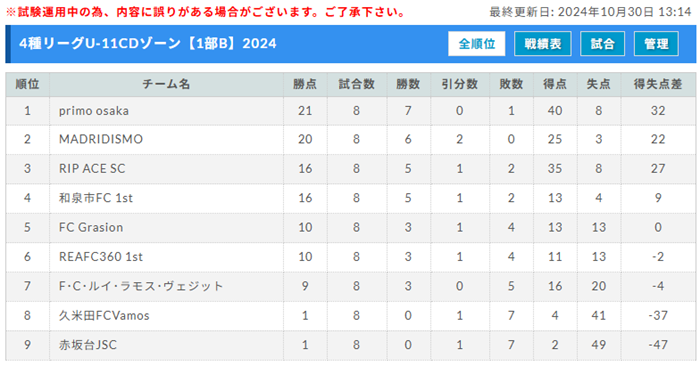Select the 久米田FCVamos team name

point(104,316)
